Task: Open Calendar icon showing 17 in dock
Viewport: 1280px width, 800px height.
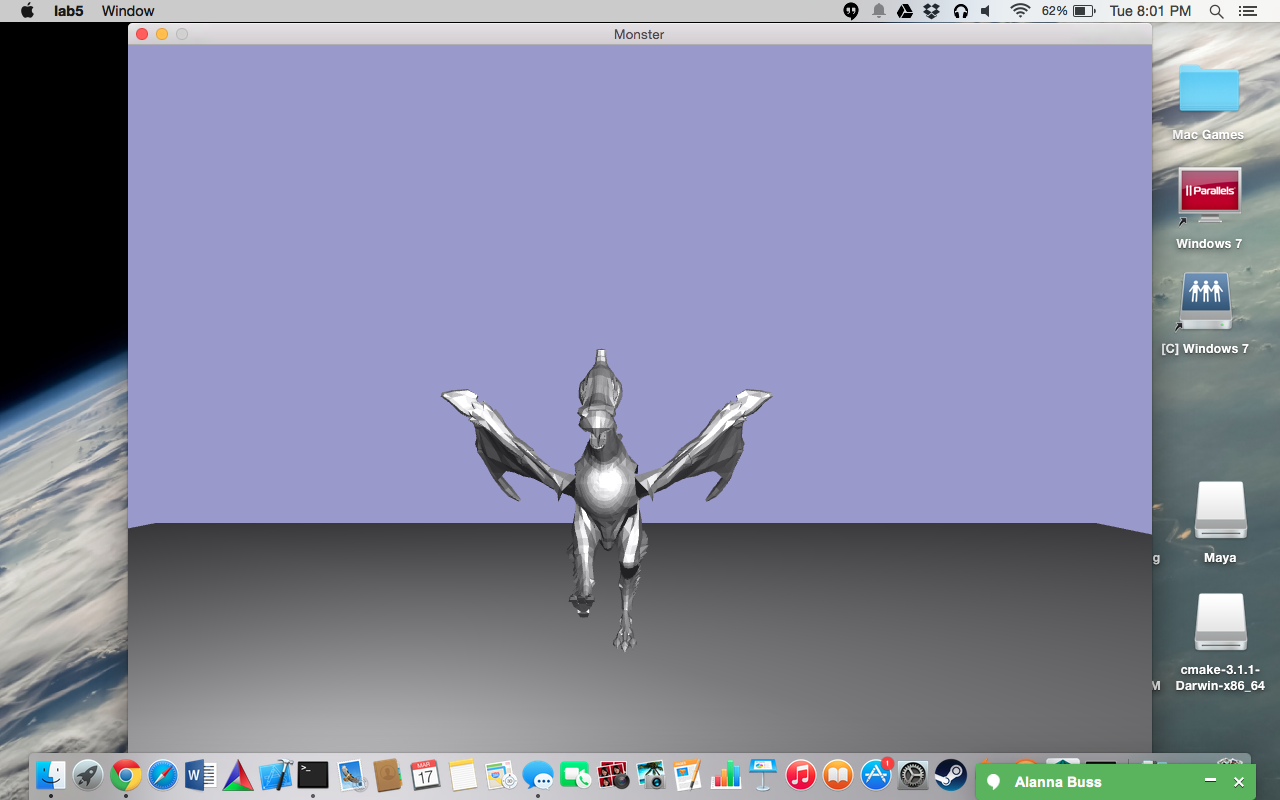Action: 426,775
